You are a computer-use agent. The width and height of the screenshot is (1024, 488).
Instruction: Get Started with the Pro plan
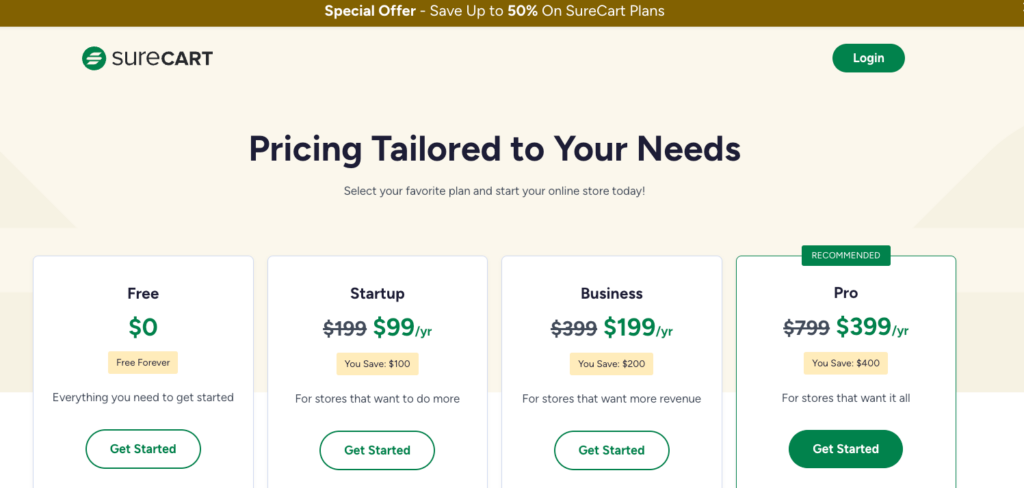(846, 449)
